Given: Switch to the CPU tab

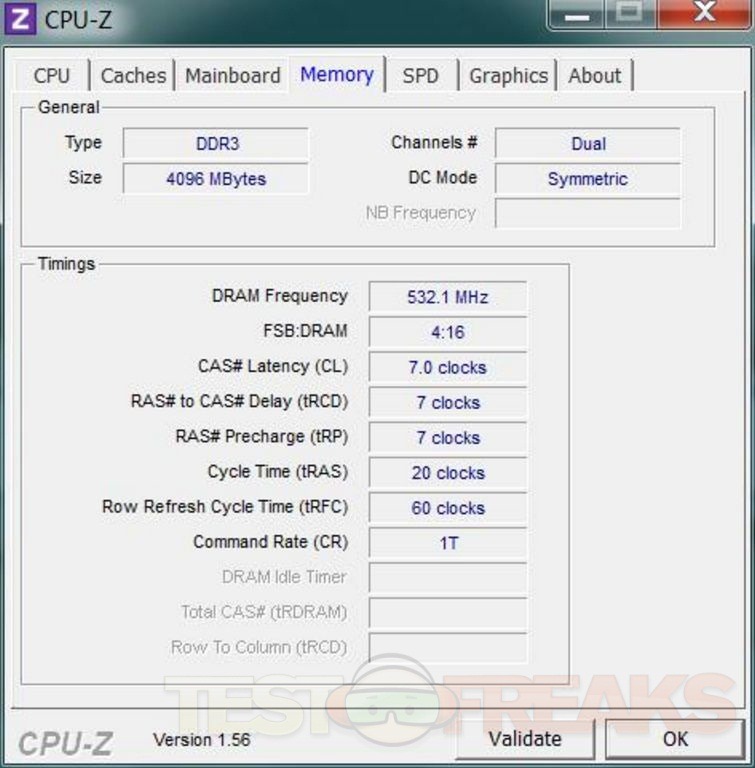Looking at the screenshot, I should 52,76.
